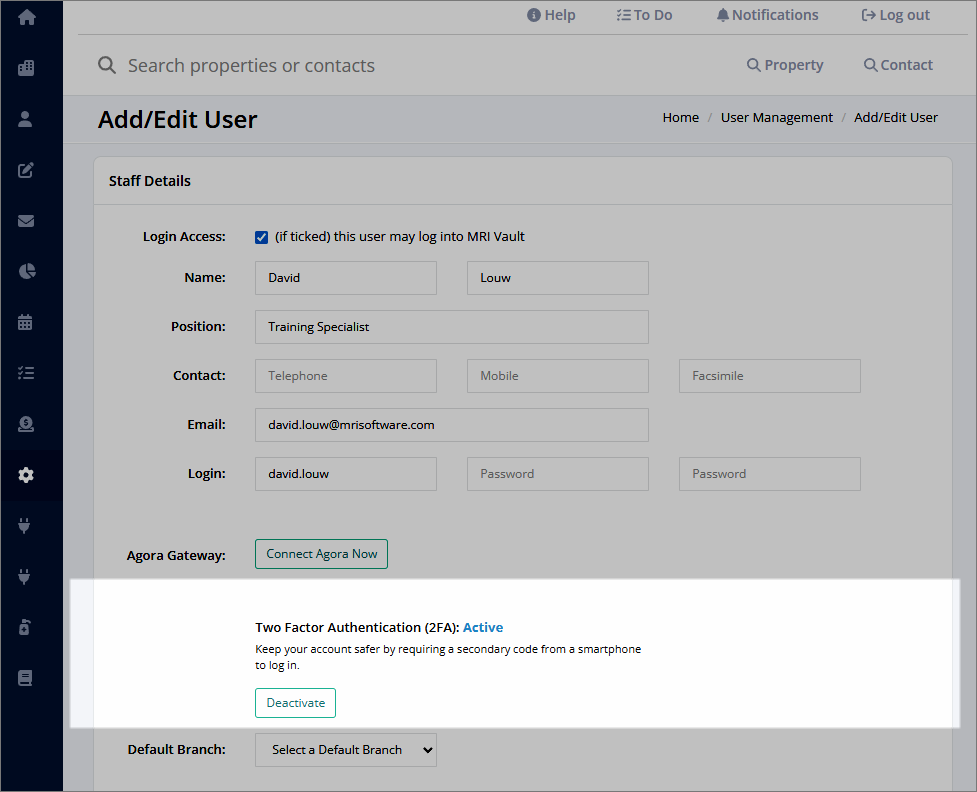Click the Active 2FA status link
Screen dimensions: 977x792
coord(483,627)
